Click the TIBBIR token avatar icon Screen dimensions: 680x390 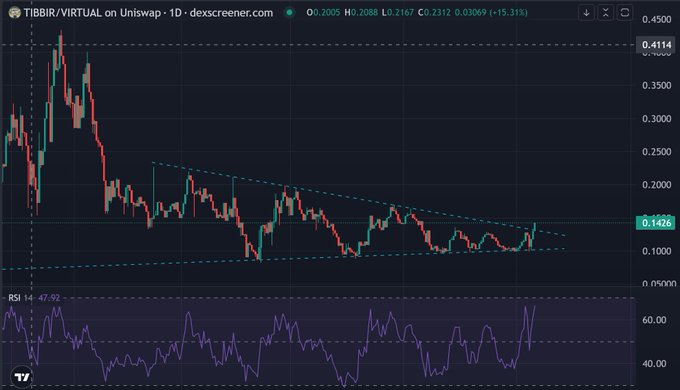pos(14,13)
